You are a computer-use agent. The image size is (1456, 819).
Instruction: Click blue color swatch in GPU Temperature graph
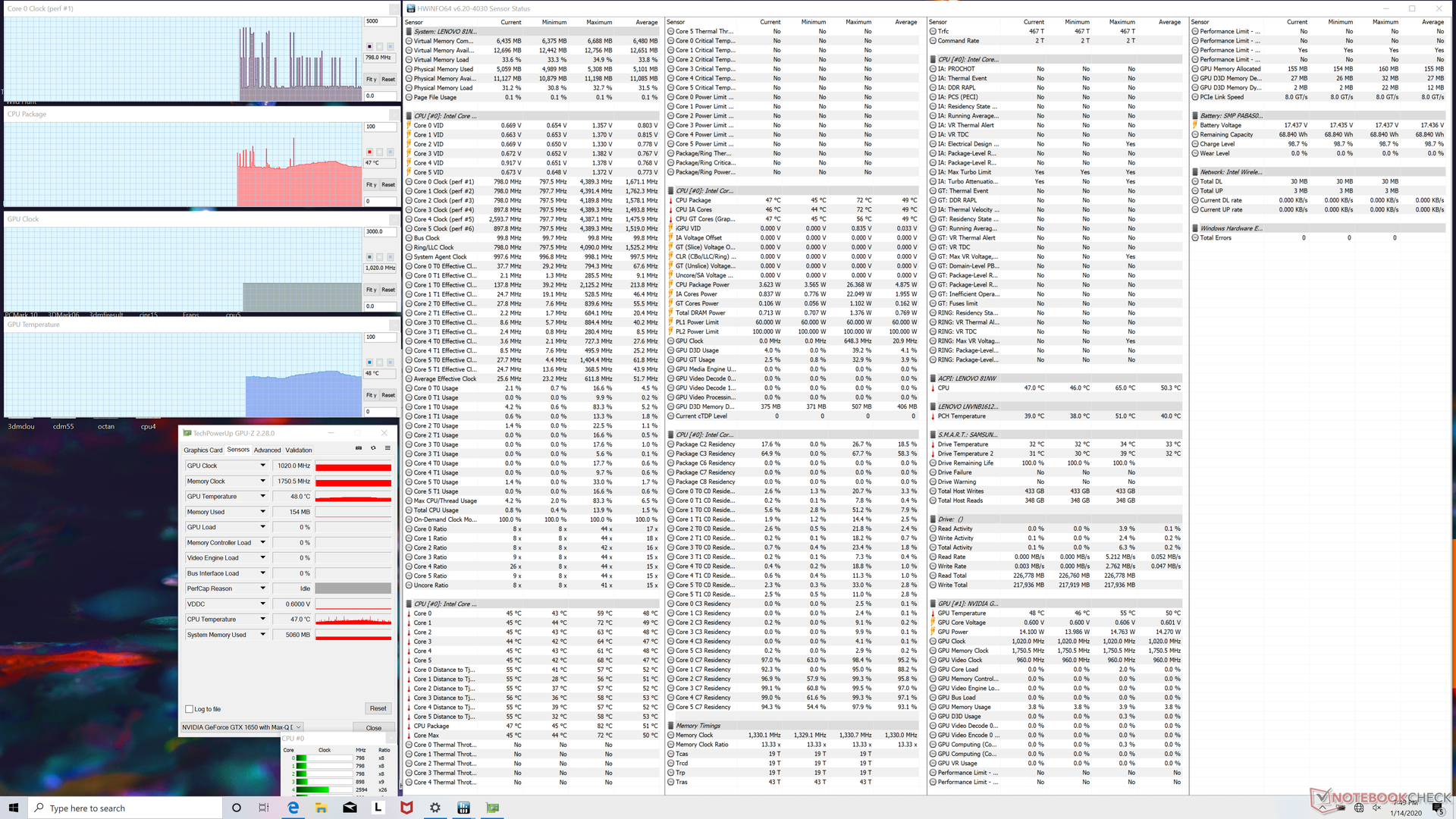(x=370, y=362)
